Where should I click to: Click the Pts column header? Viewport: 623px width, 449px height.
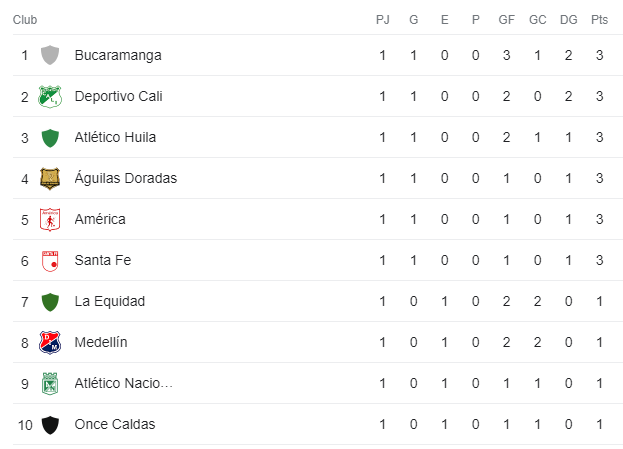tap(599, 19)
